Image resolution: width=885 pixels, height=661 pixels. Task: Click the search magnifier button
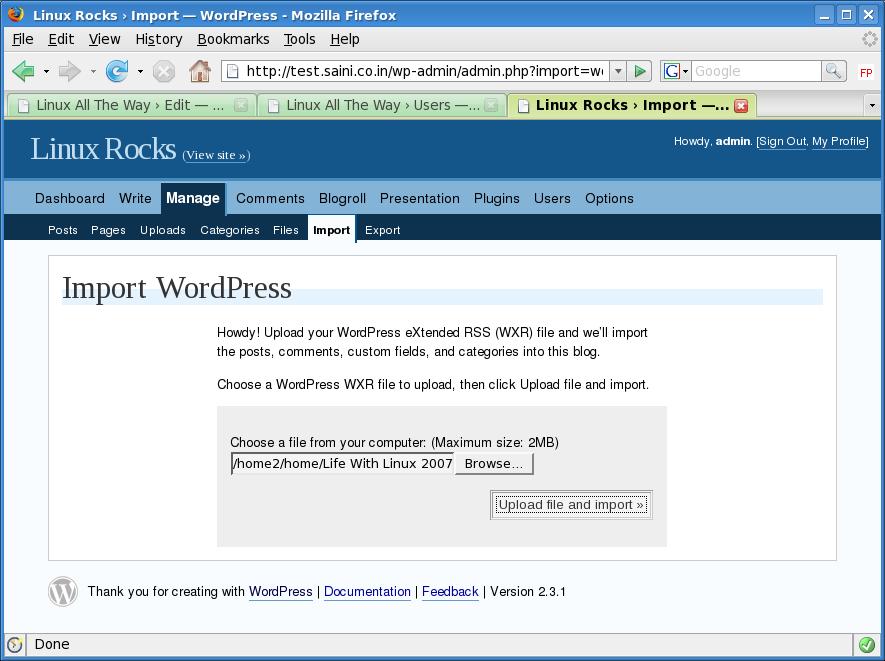(x=833, y=71)
